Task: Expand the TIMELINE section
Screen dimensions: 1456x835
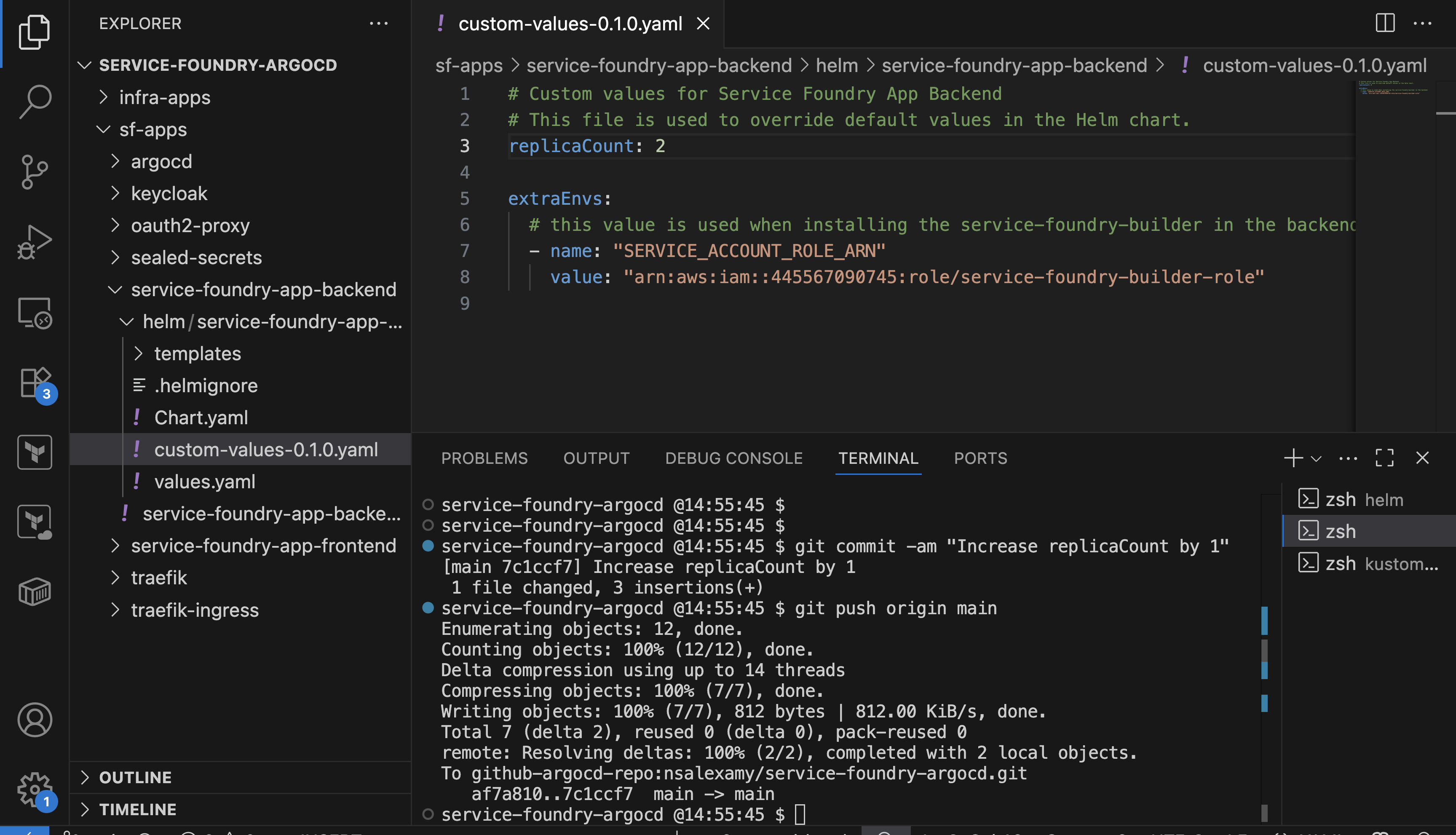Action: 240,809
